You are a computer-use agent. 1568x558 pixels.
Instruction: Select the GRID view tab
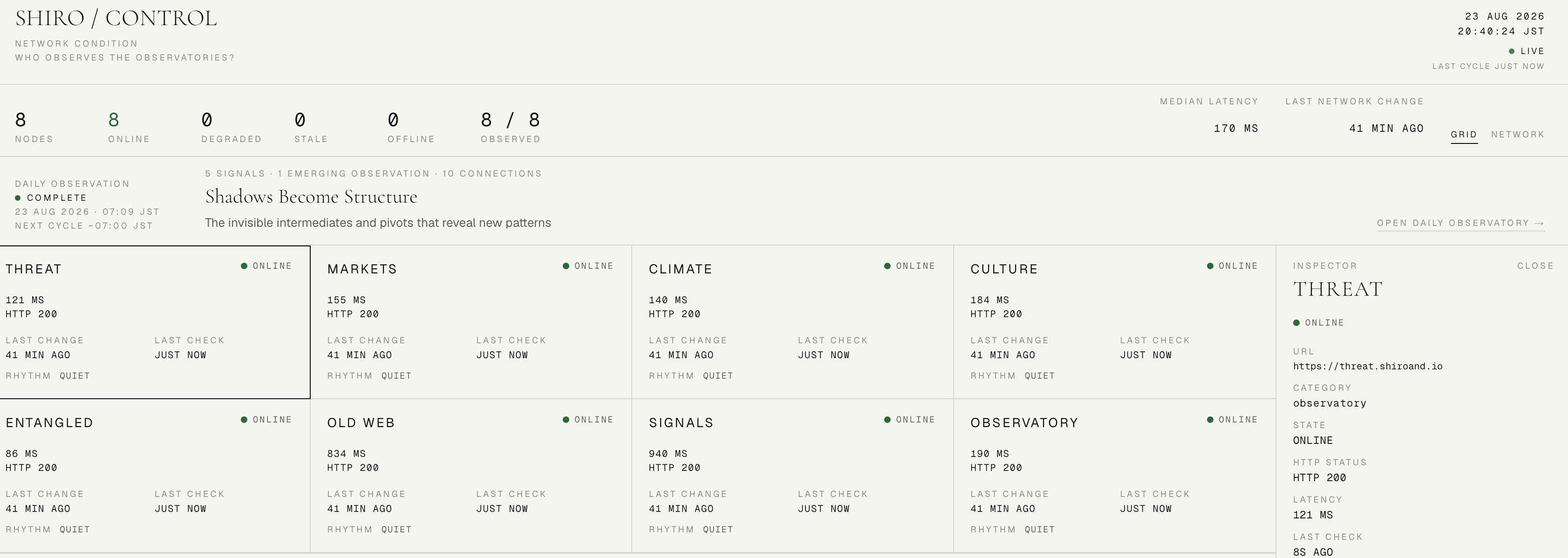tap(1464, 135)
